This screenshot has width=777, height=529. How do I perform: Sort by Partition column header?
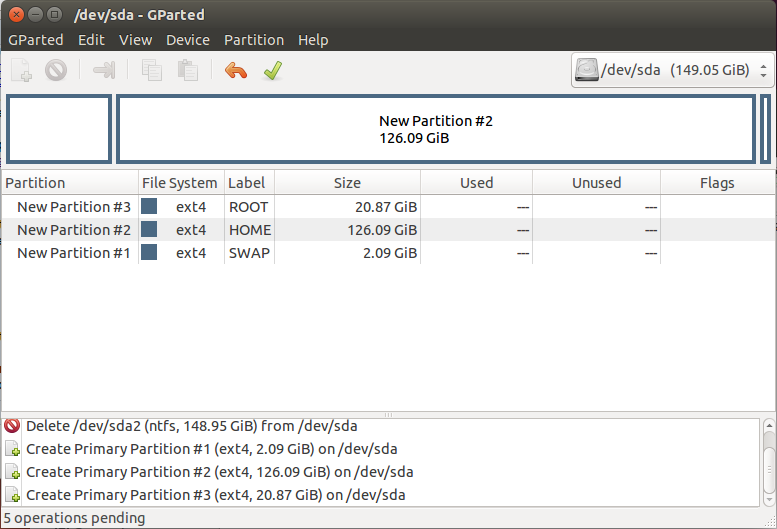click(70, 183)
